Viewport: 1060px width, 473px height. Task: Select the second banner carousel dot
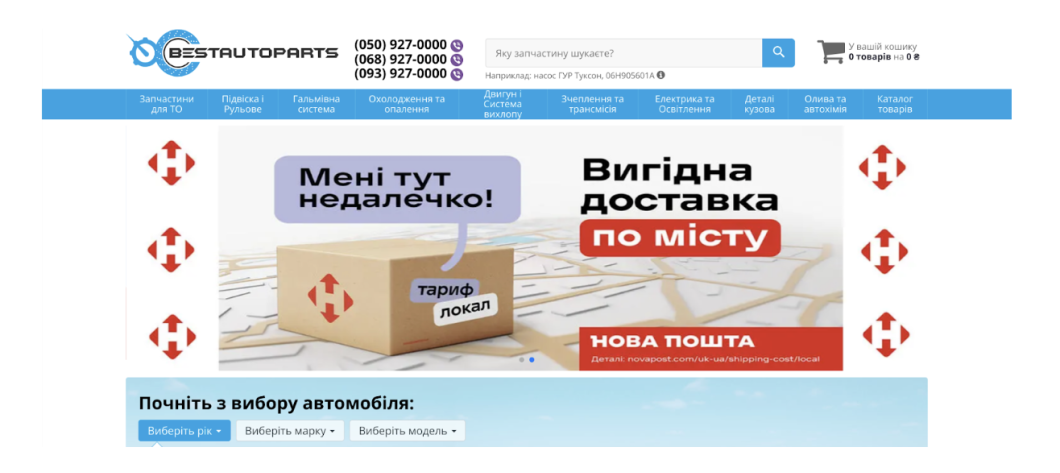[x=532, y=360]
